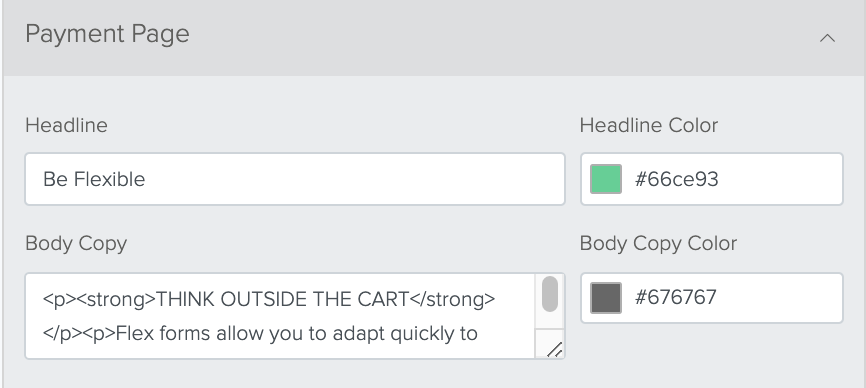Click the Body Copy label
866x388 pixels.
[76, 244]
